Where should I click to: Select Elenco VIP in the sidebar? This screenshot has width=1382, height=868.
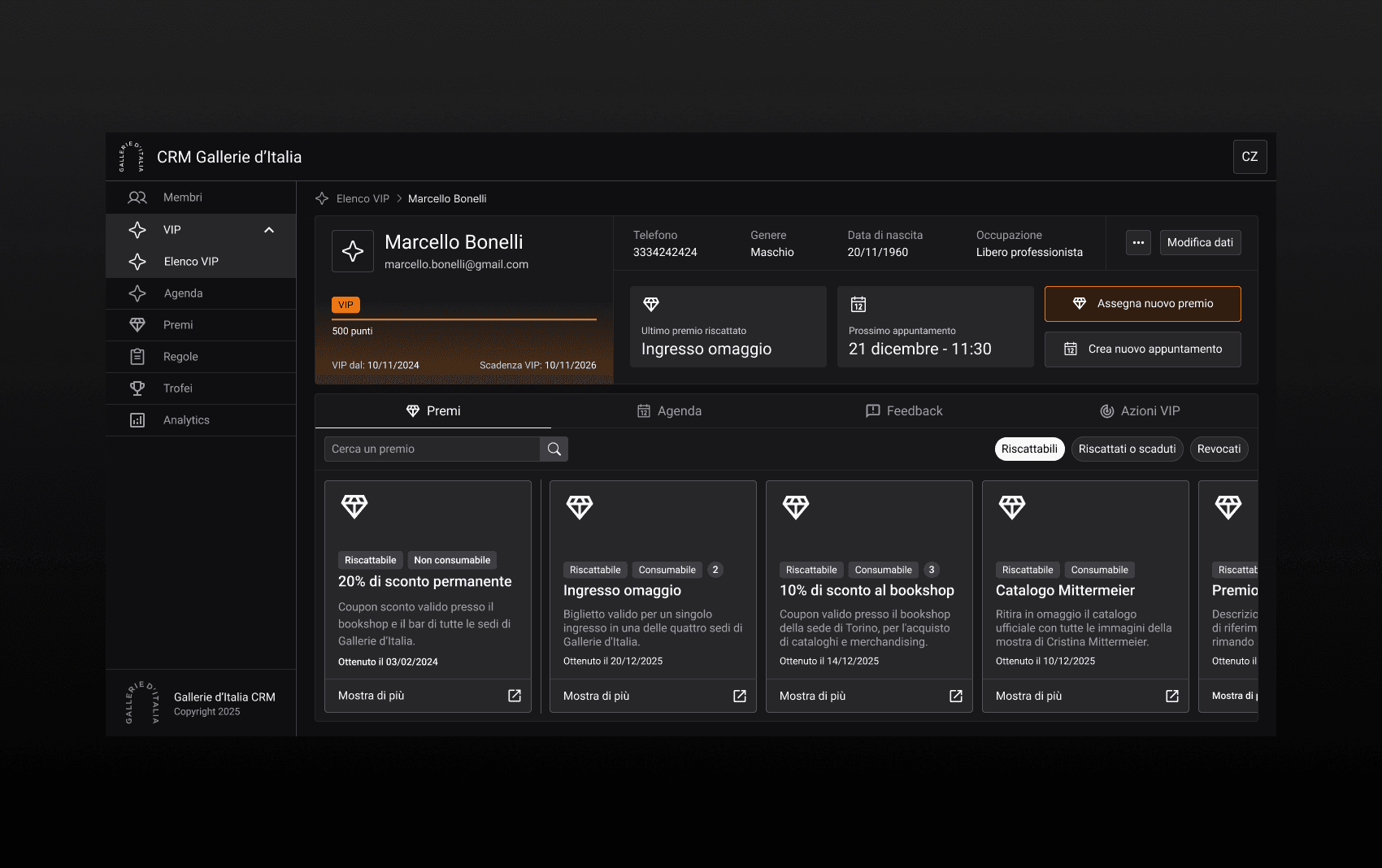coord(201,262)
